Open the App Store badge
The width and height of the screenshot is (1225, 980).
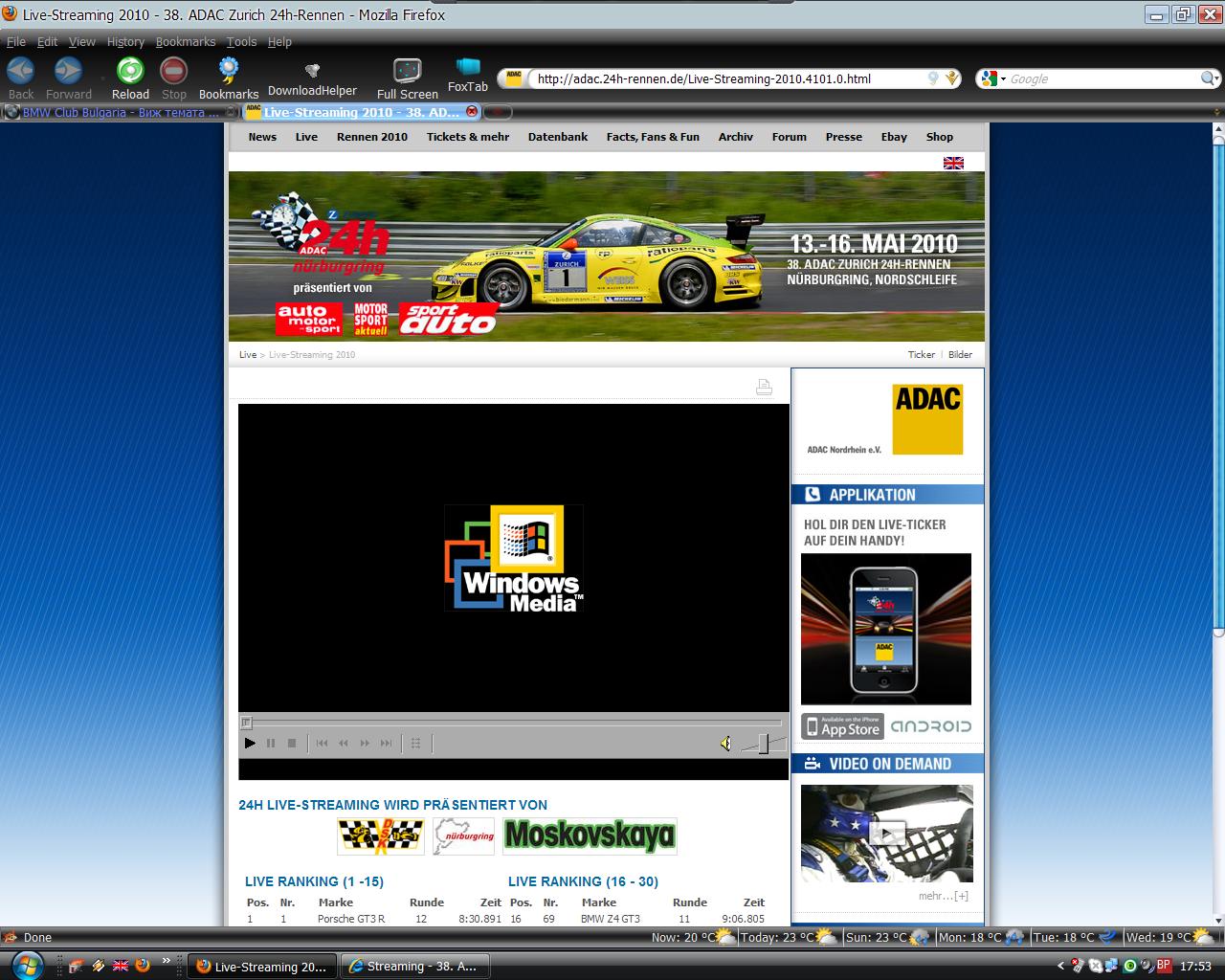(x=842, y=726)
